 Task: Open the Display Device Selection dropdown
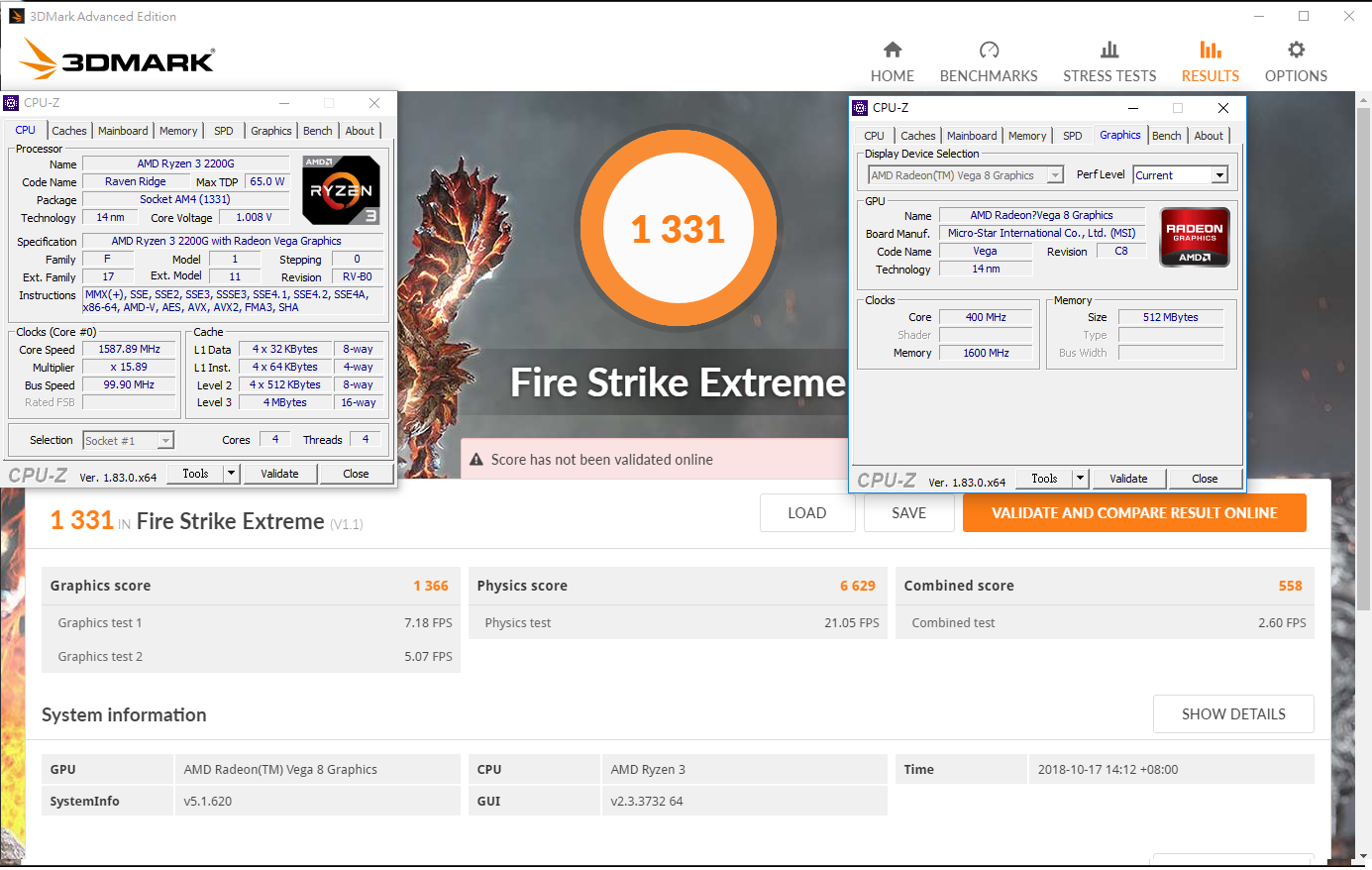966,175
